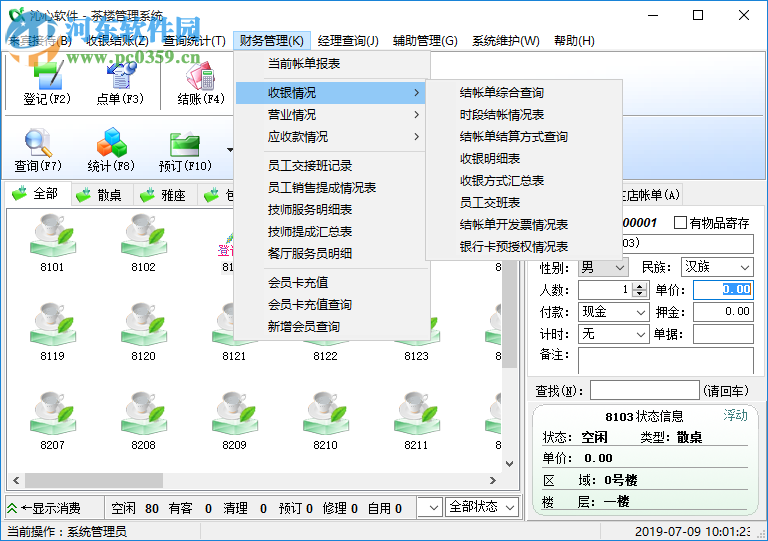Switch to the 全部 table tab
The width and height of the screenshot is (768, 541).
pyautogui.click(x=38, y=194)
